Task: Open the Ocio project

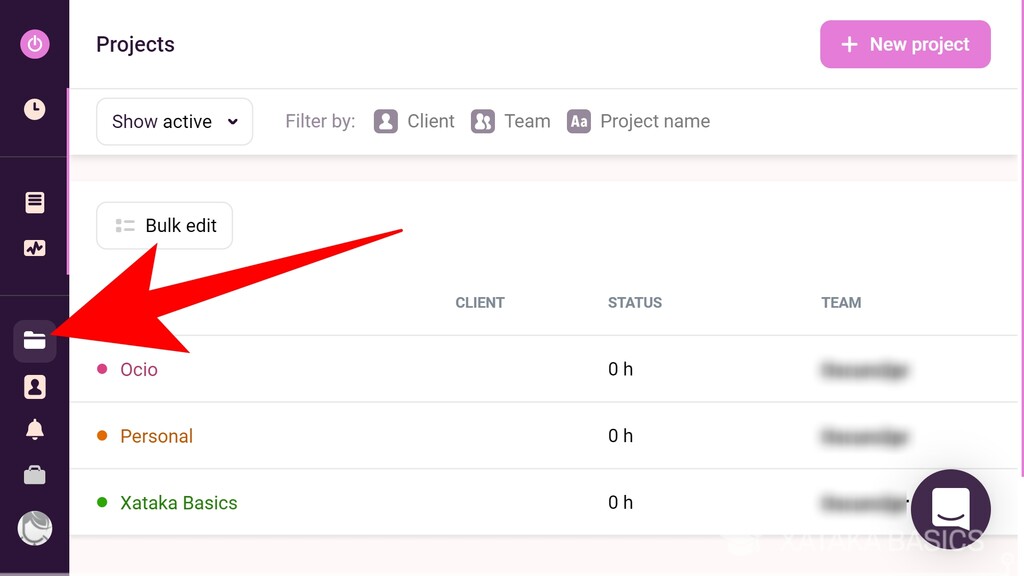Action: point(139,370)
